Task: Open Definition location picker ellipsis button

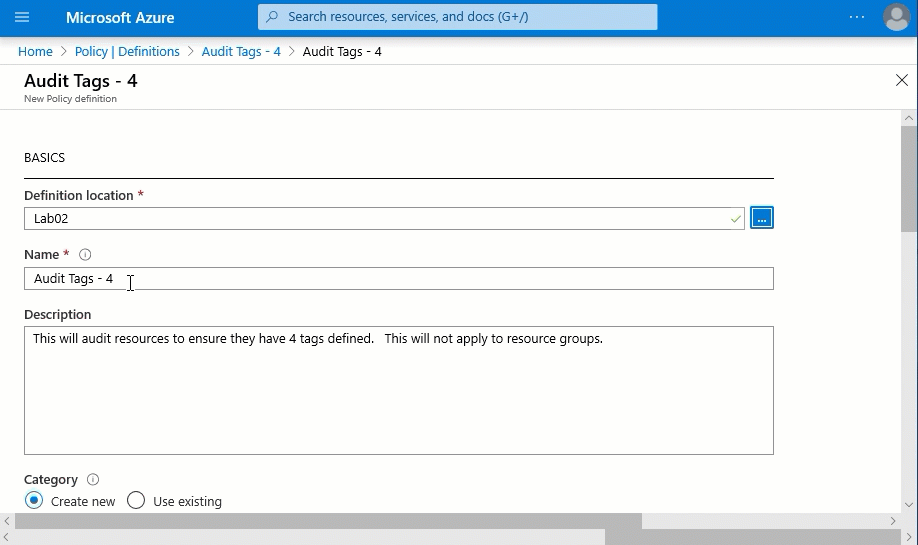Action: [x=761, y=218]
